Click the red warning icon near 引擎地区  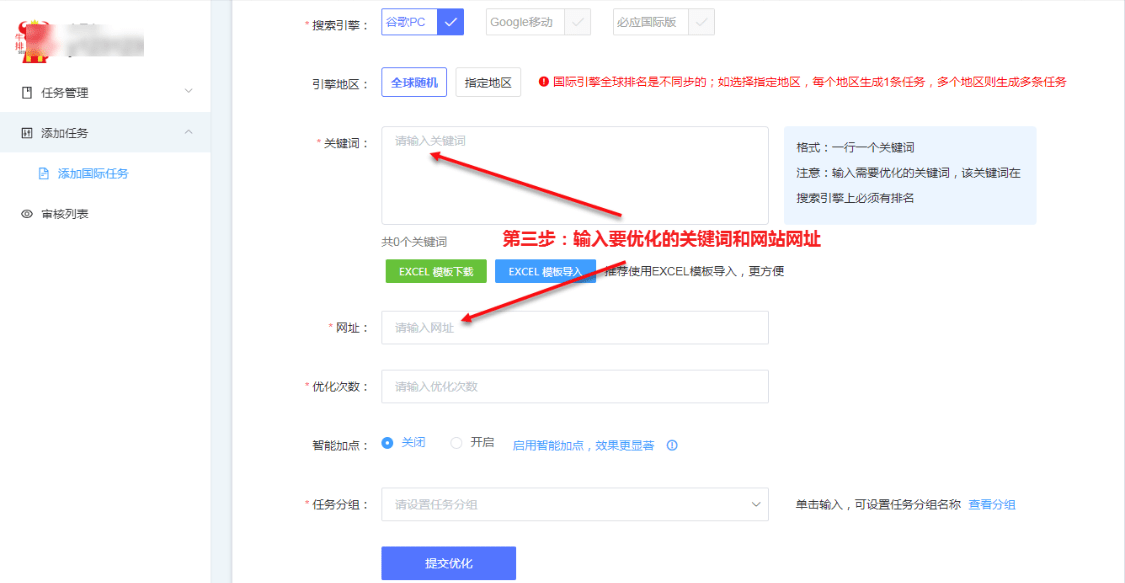point(544,82)
